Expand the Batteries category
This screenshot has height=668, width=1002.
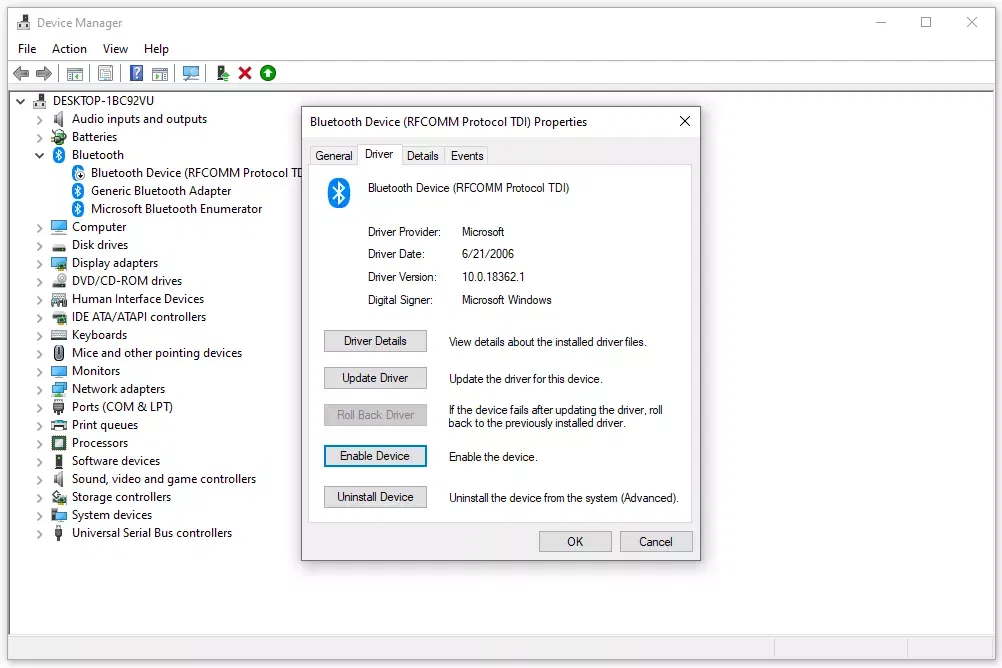point(40,137)
